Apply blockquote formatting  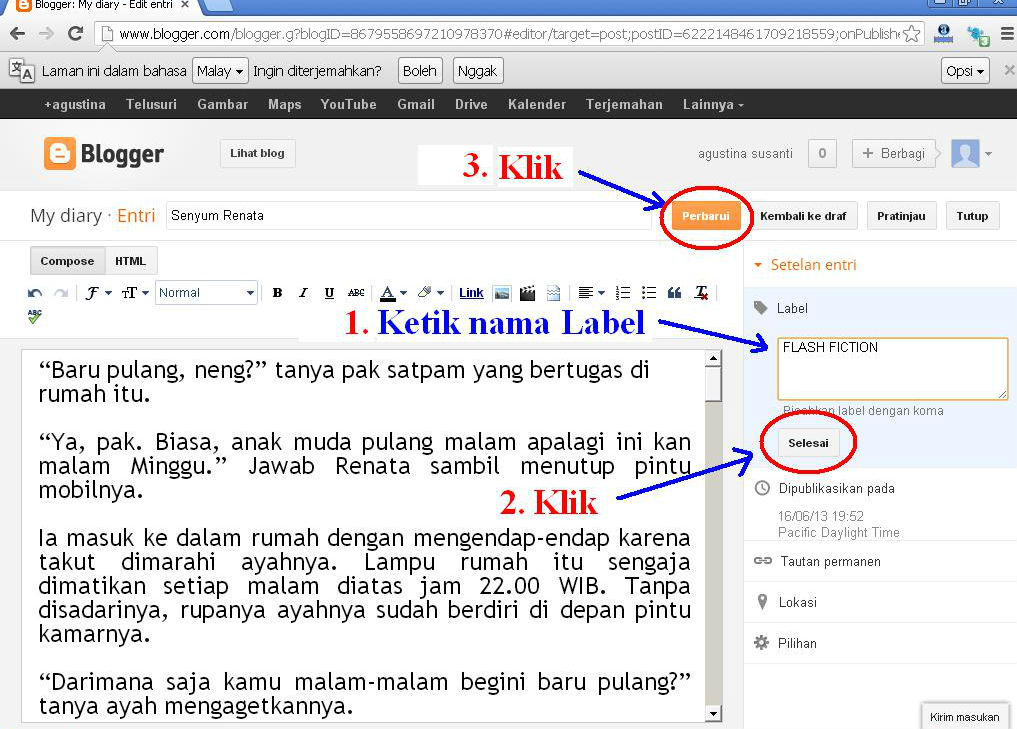click(x=675, y=293)
